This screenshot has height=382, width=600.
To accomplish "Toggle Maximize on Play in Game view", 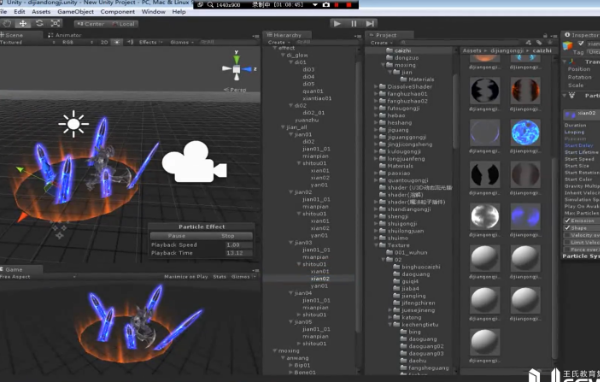I will click(186, 276).
